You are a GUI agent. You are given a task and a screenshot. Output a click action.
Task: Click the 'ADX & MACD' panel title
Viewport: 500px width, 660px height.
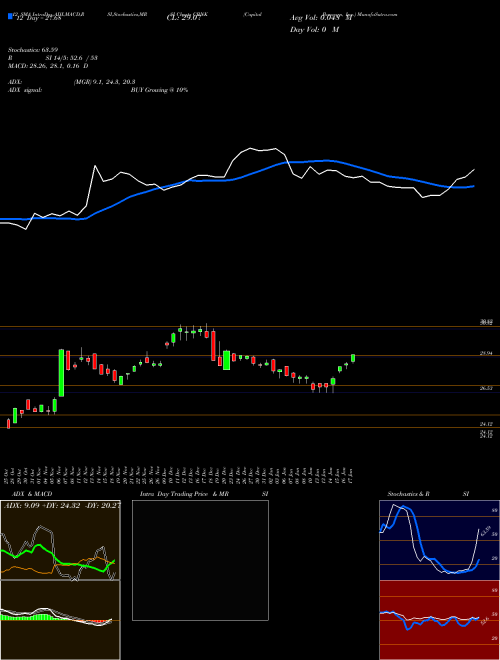click(x=32, y=494)
